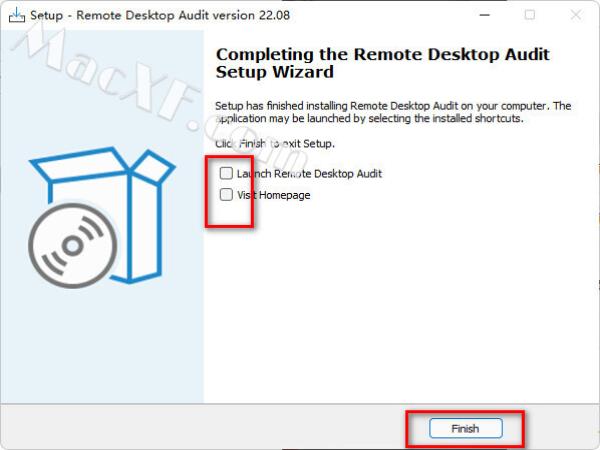Minimize the Setup window

(485, 15)
